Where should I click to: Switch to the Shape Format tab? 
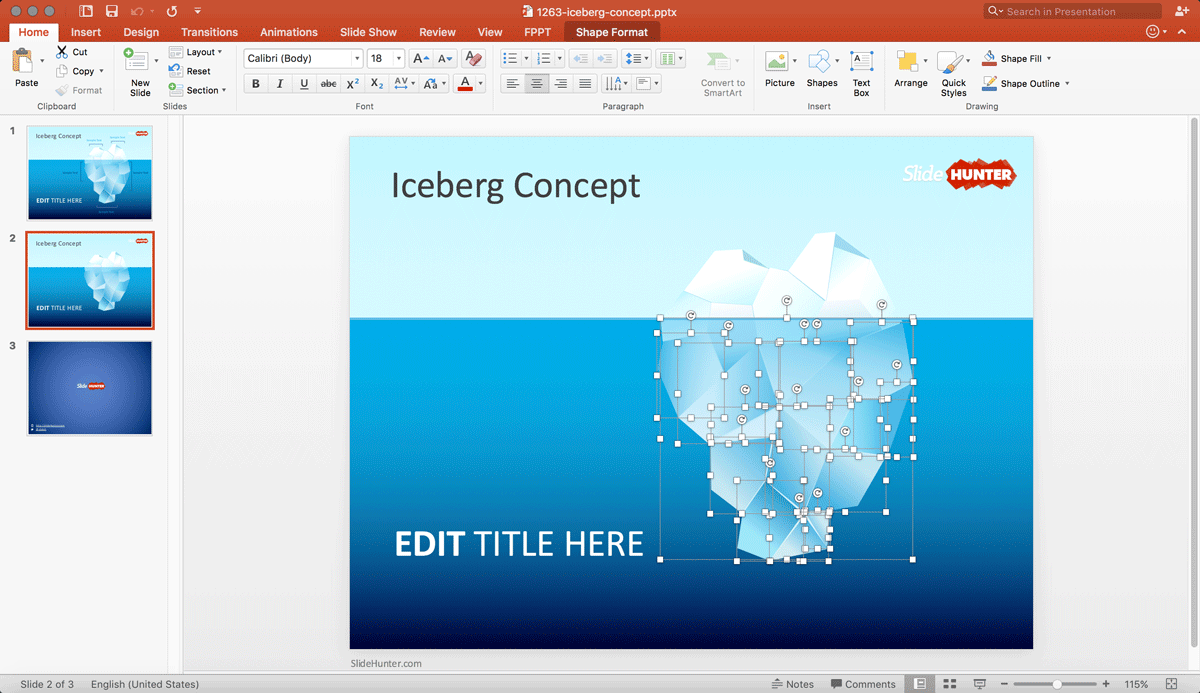coord(611,31)
